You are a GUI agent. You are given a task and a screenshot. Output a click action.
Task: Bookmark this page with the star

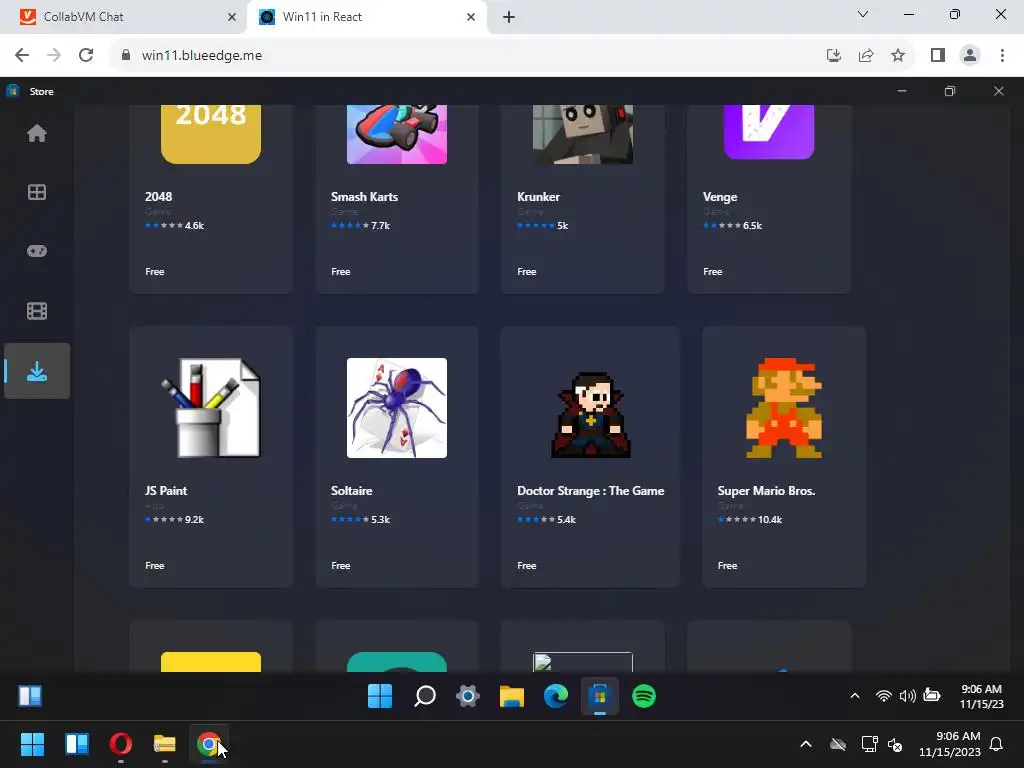pyautogui.click(x=898, y=55)
